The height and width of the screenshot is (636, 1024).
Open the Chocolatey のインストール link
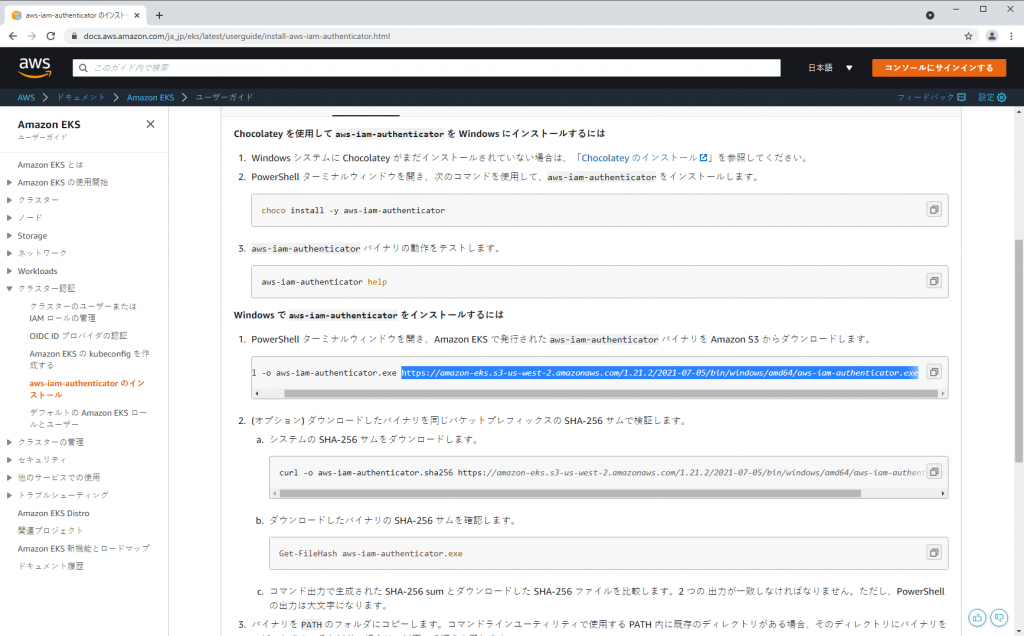644,157
